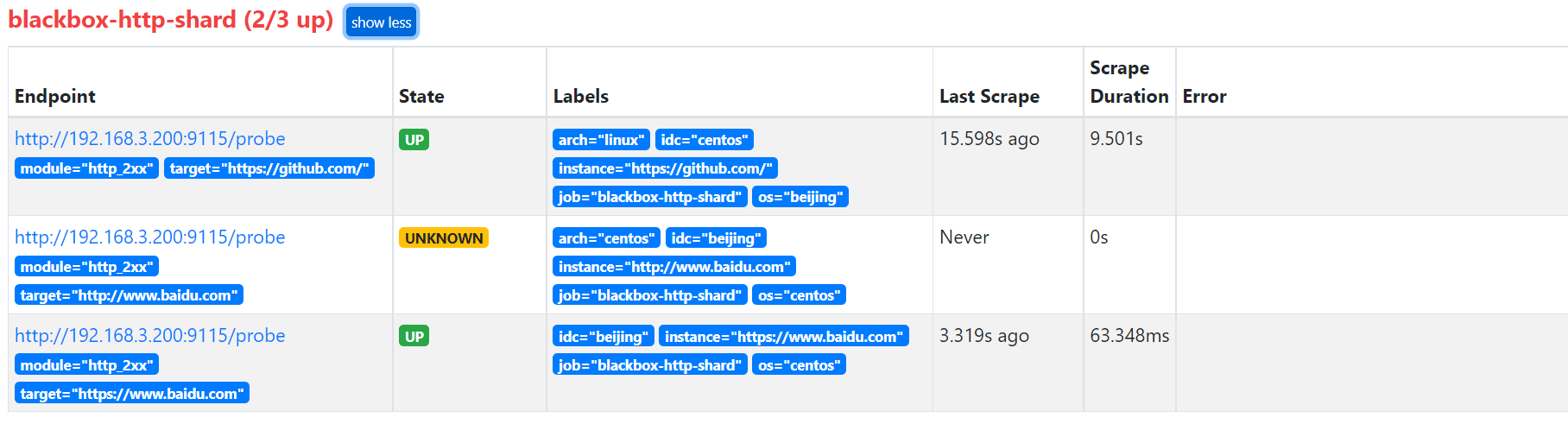Viewport: 1568px width, 424px height.
Task: Click the UP state badge for github row
Action: (414, 140)
